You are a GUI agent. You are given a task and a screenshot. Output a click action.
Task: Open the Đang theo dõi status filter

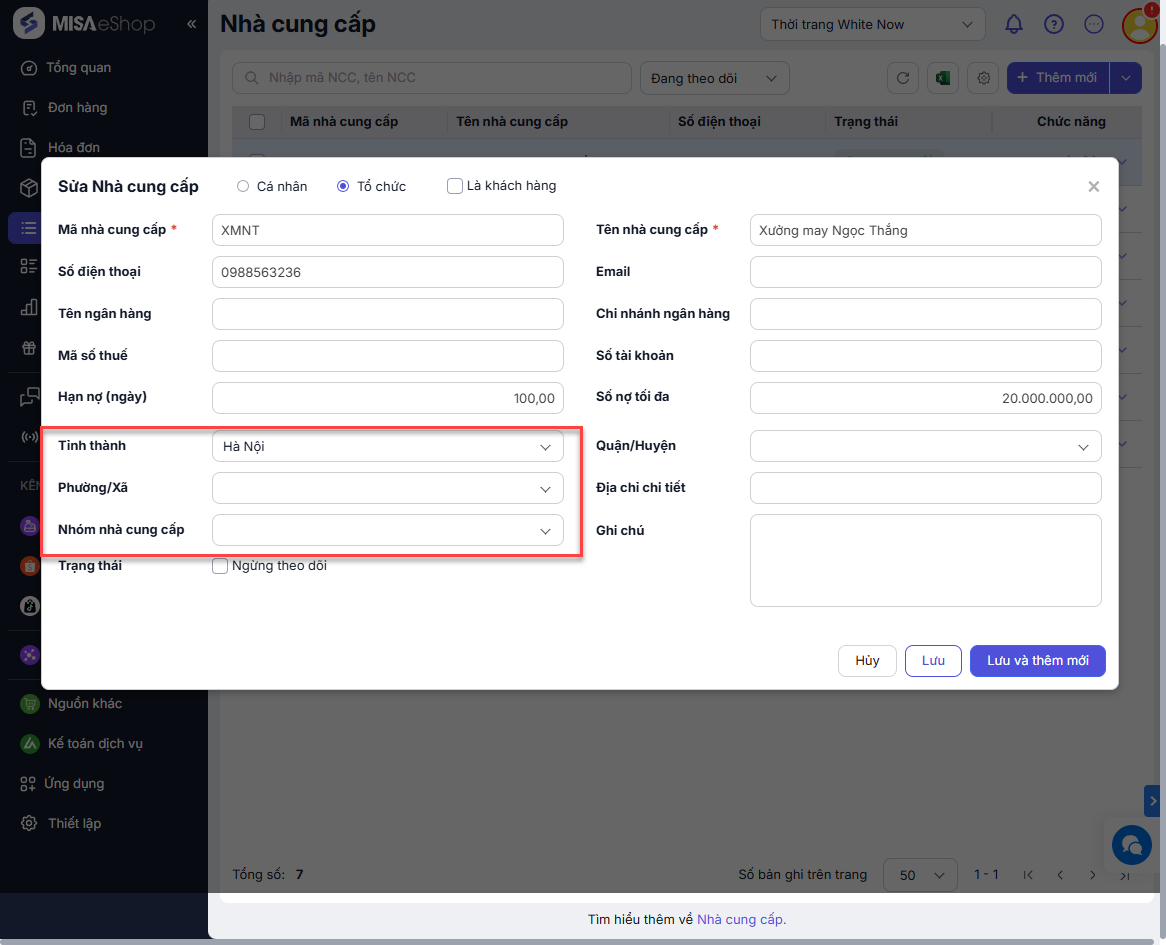714,78
